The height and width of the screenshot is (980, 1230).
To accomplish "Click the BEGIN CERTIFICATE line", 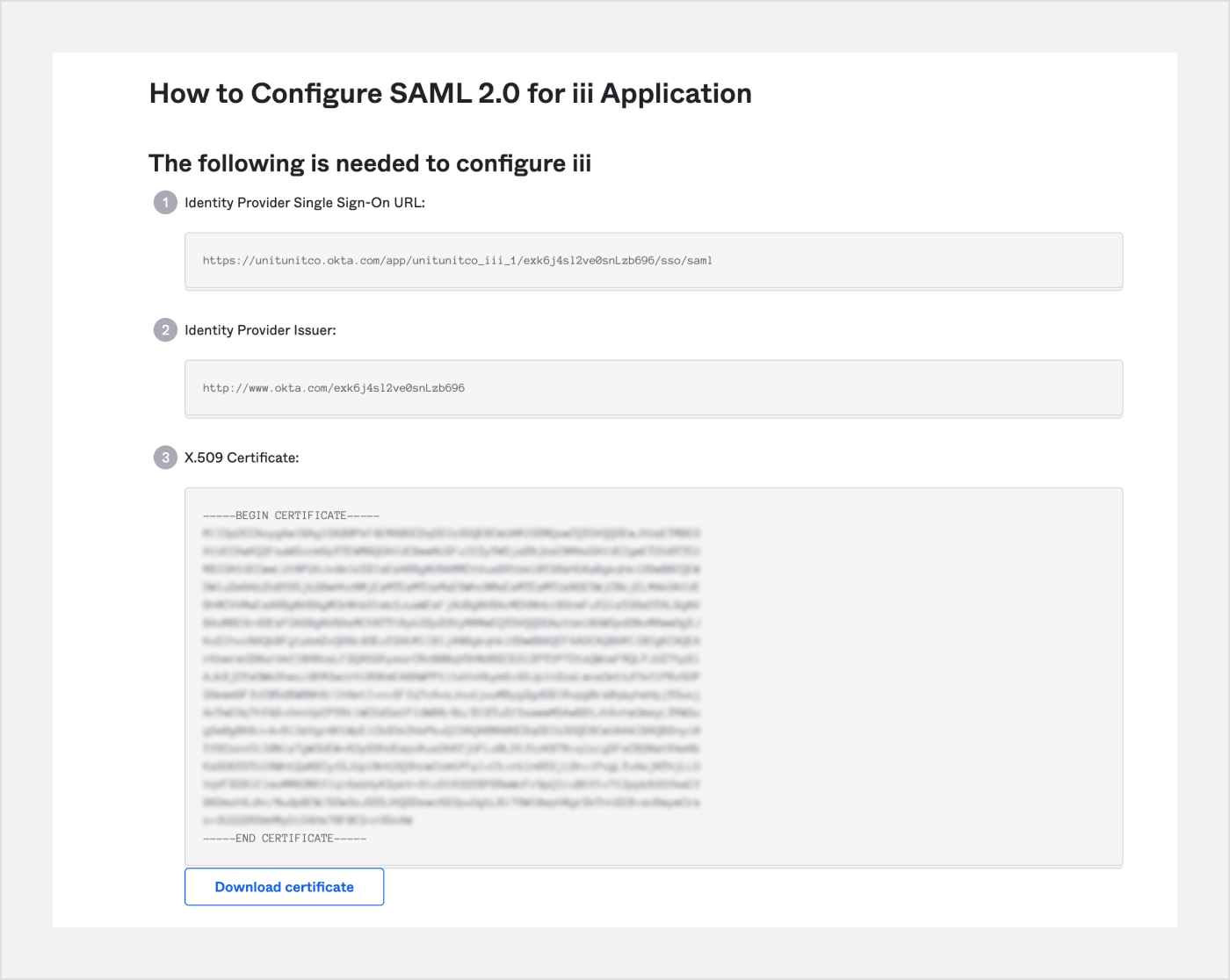I will coord(291,515).
